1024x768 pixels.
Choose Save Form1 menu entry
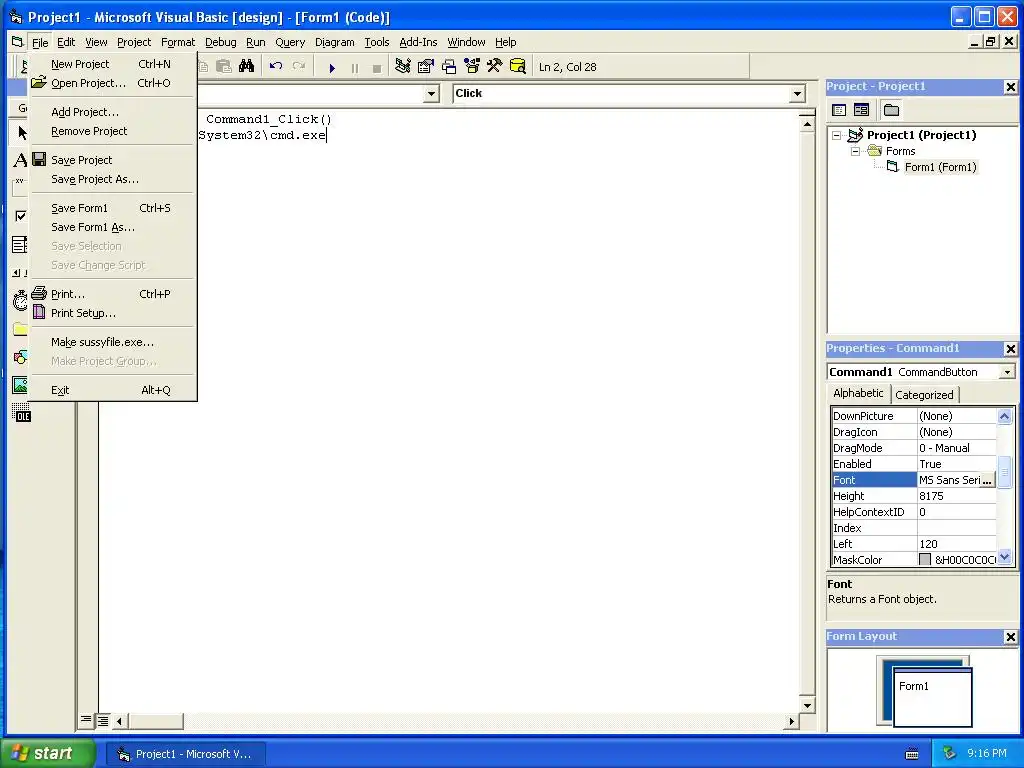(x=112, y=208)
